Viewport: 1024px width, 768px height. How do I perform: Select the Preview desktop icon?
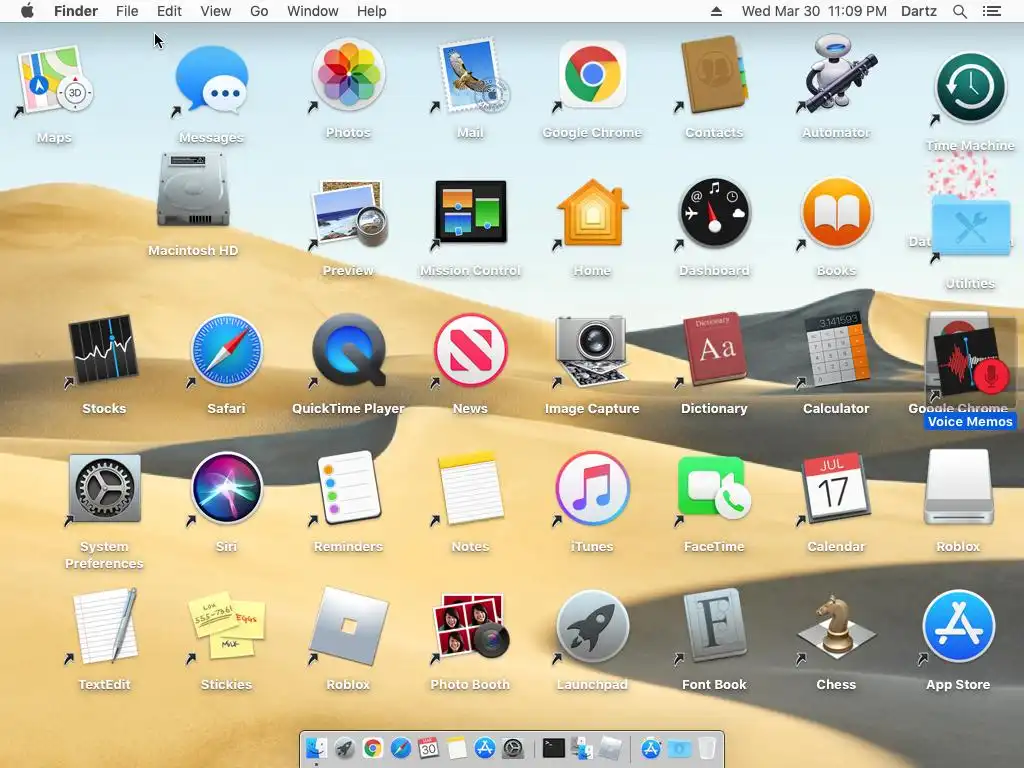click(x=348, y=214)
